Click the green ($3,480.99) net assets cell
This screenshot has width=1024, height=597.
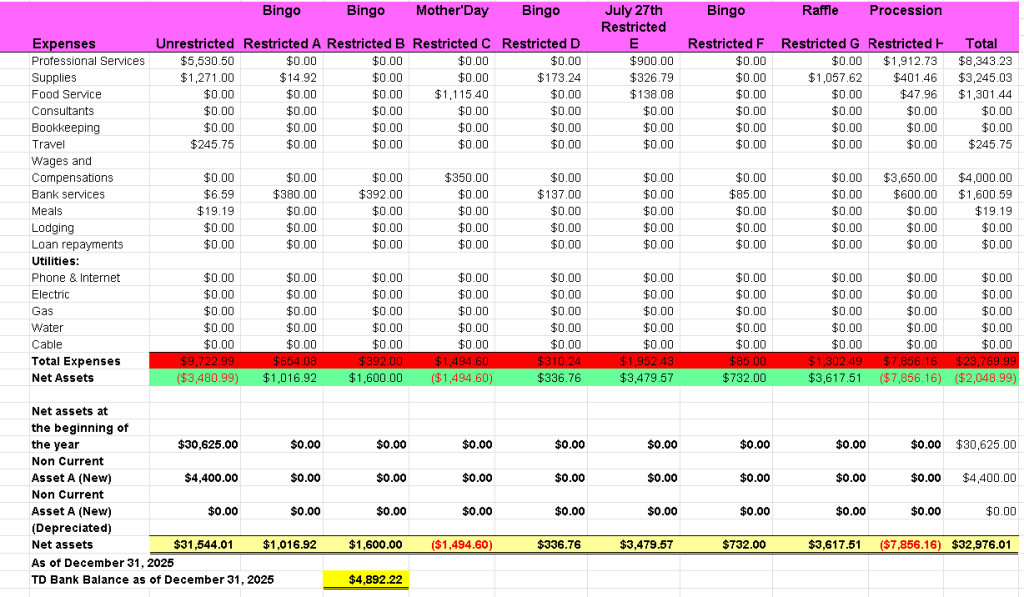(207, 378)
